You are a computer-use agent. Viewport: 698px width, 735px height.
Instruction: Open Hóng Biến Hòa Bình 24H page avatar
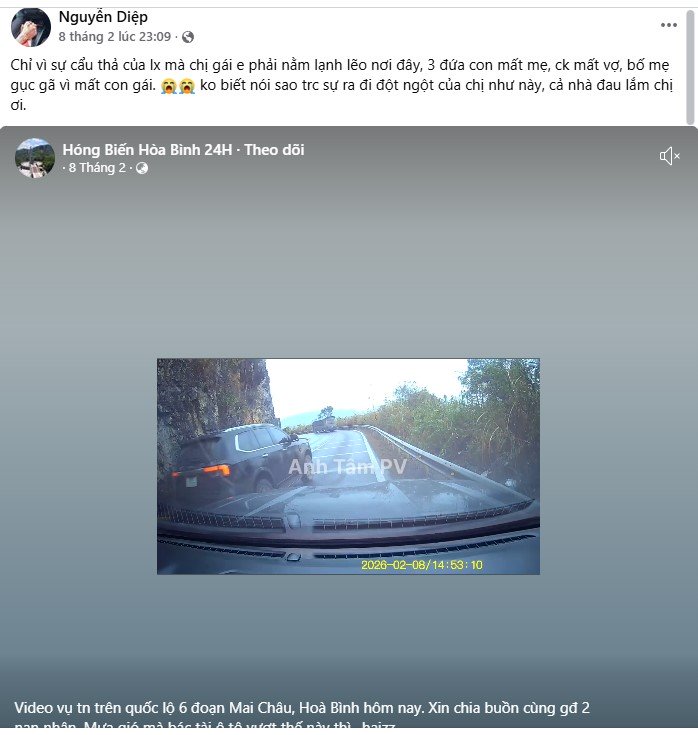point(35,158)
